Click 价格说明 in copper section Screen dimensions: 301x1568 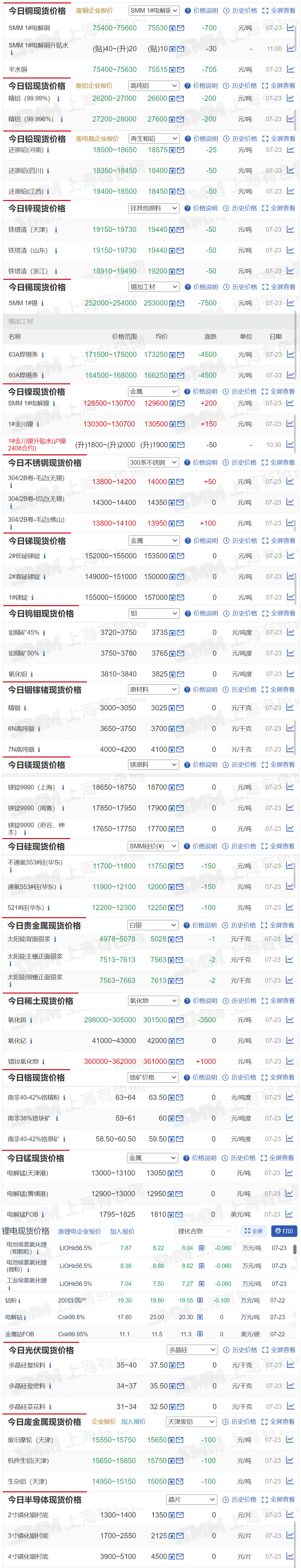201,11
